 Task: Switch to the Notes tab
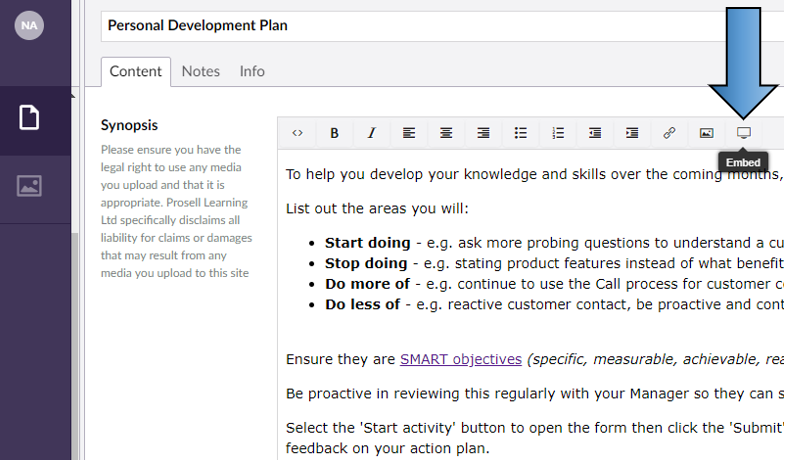tap(201, 72)
